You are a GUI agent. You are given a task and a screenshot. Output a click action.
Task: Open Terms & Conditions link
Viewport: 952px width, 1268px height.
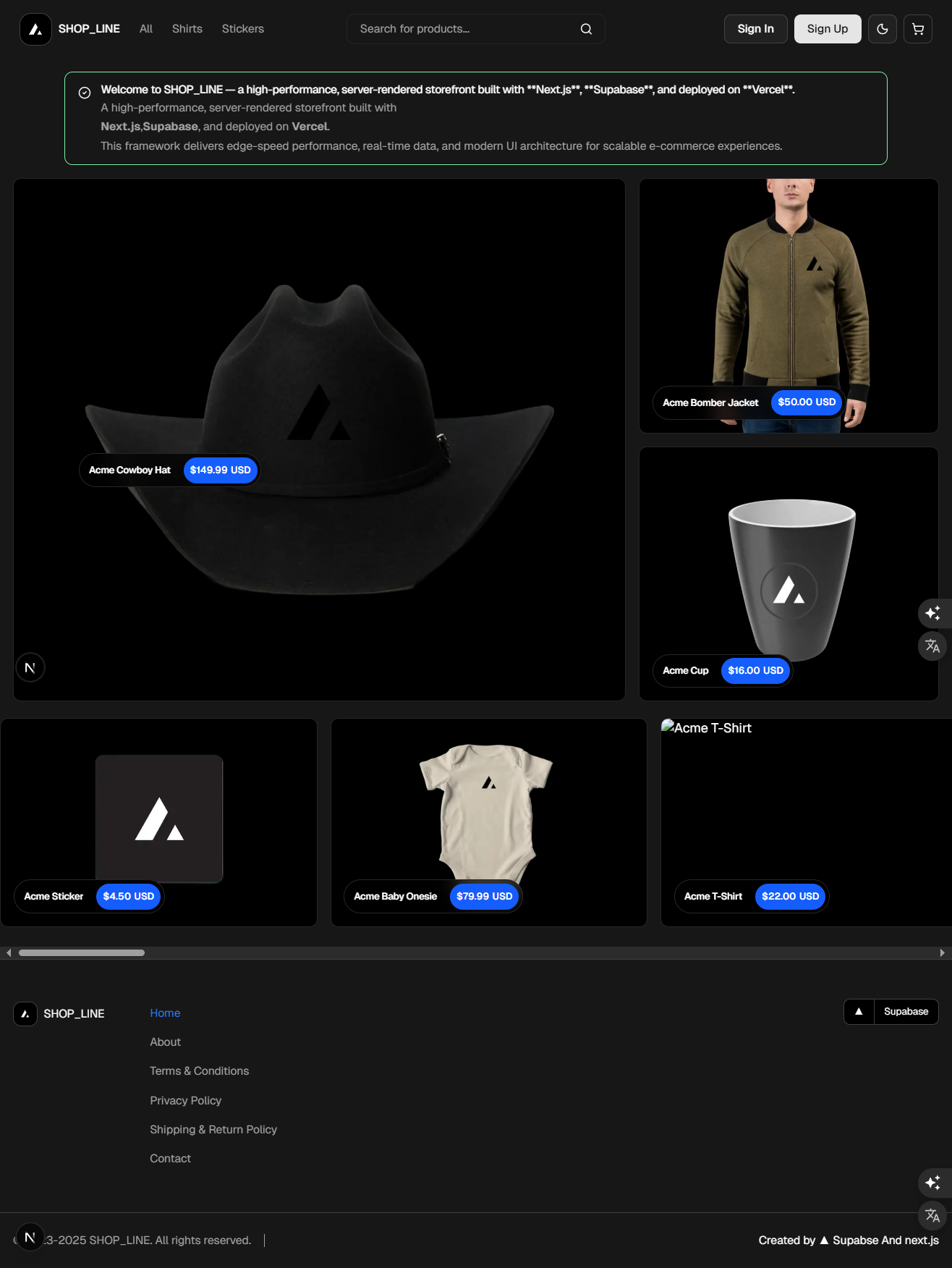pos(200,1071)
